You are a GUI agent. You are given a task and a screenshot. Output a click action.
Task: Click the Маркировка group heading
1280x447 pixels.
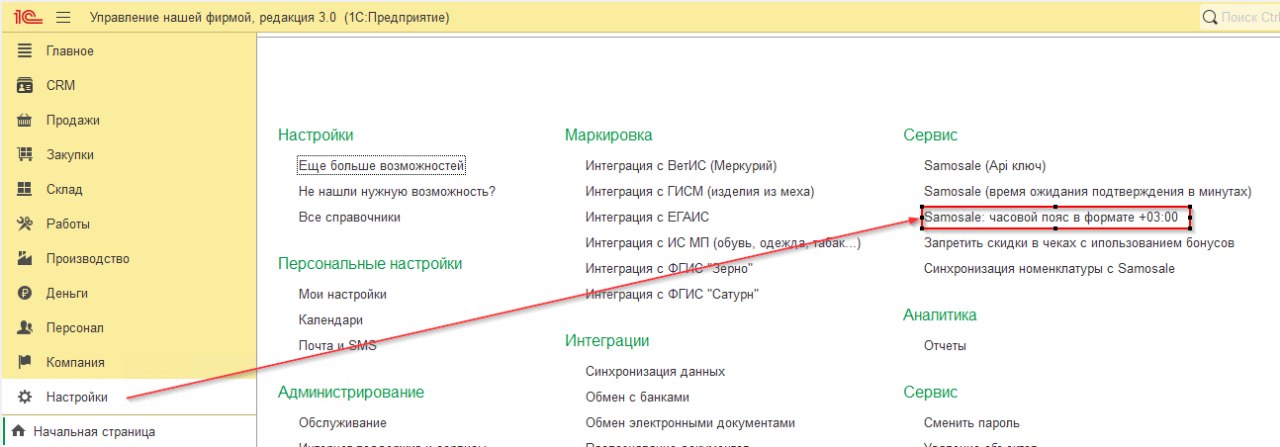[608, 135]
